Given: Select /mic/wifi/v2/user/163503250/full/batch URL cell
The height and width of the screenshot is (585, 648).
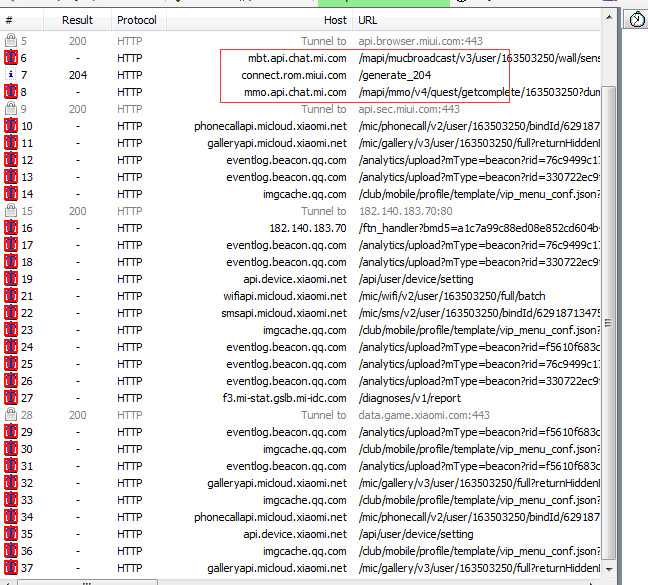Looking at the screenshot, I should pyautogui.click(x=452, y=296).
